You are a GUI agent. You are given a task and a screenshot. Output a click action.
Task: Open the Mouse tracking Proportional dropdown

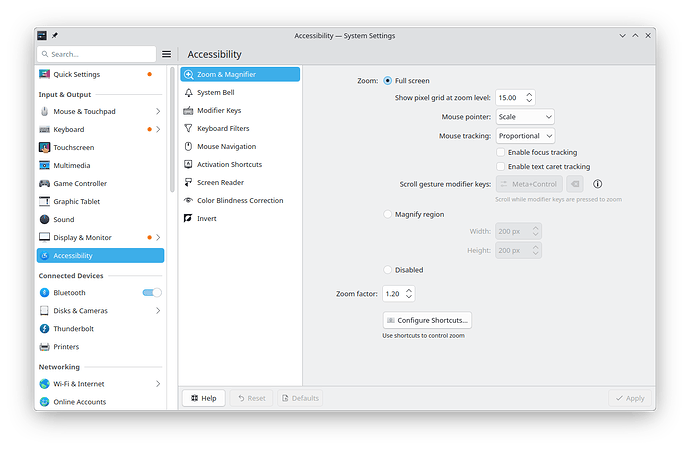click(525, 135)
